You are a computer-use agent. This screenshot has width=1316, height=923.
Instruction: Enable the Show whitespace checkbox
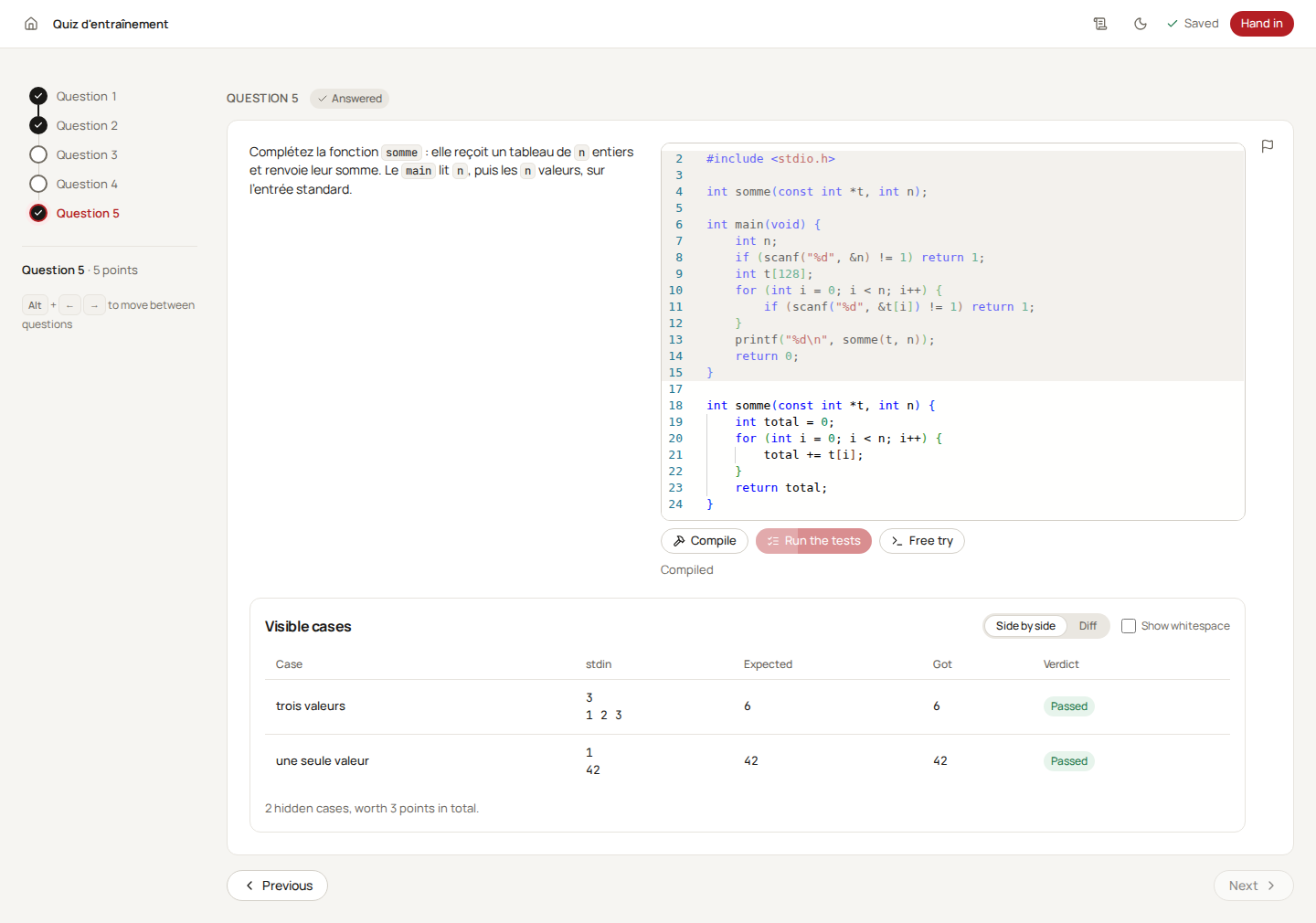[x=1129, y=626]
